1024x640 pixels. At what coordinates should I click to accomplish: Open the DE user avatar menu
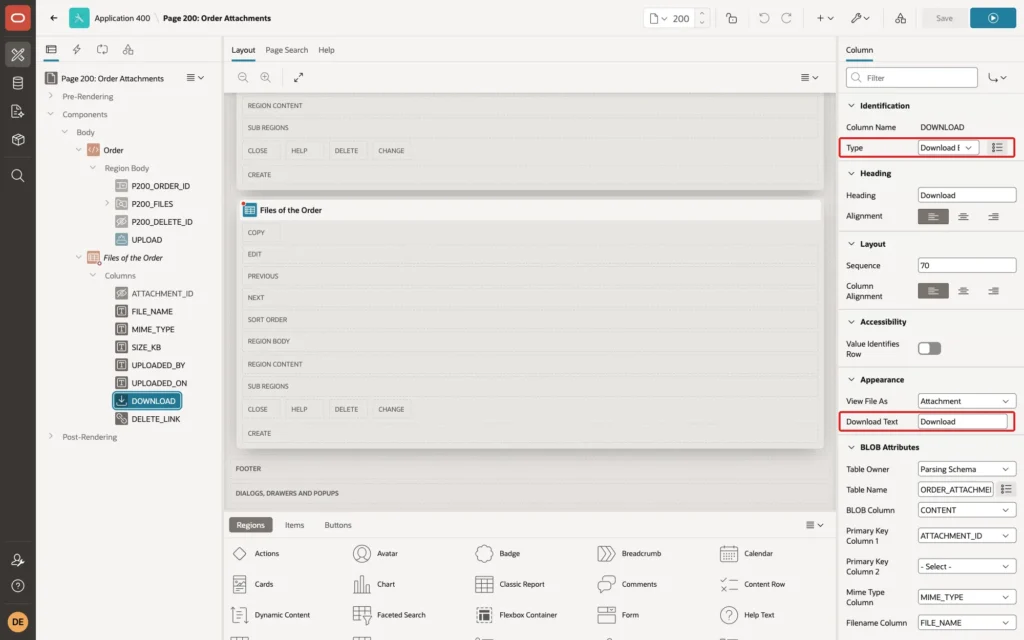click(18, 622)
